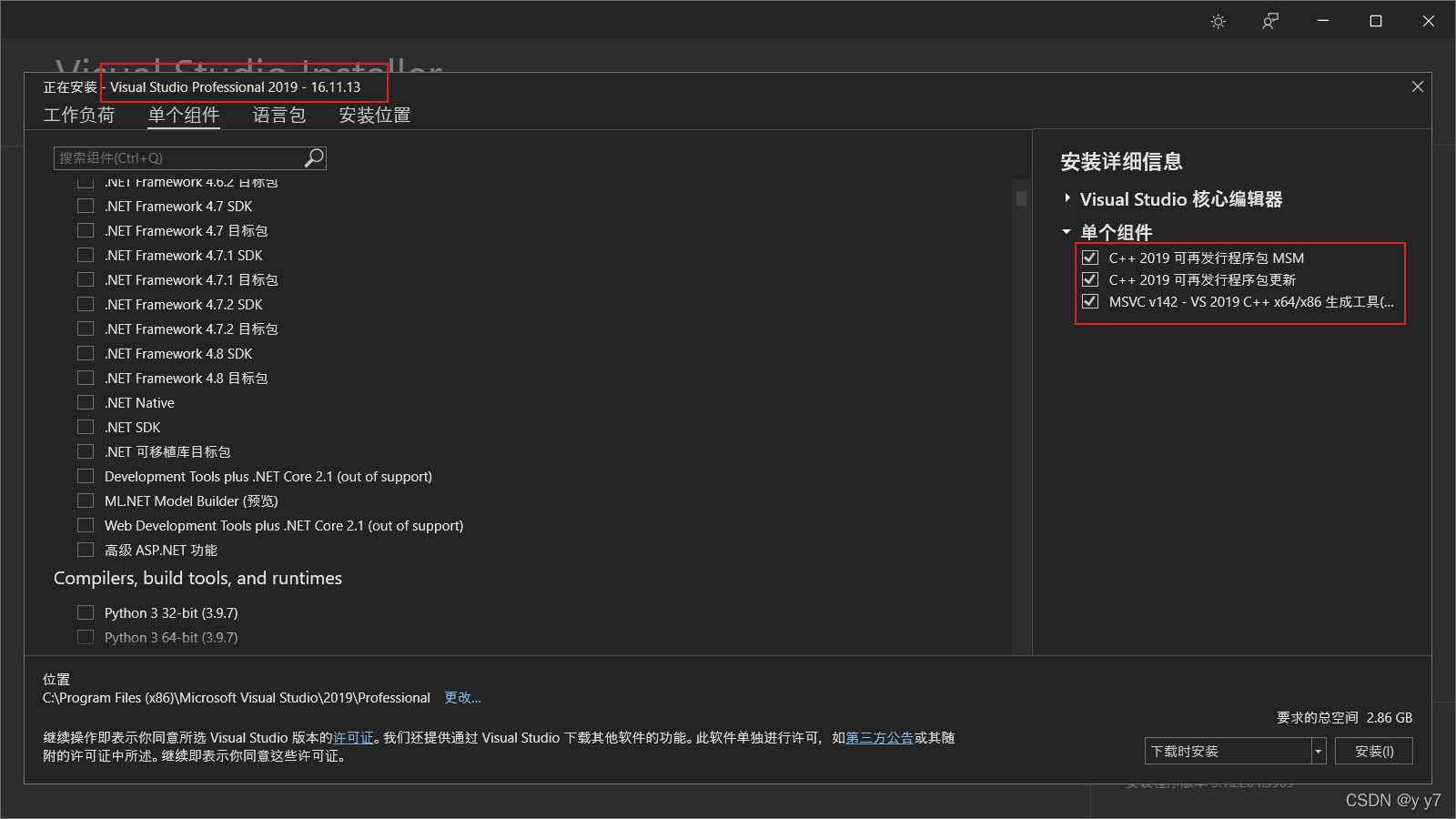1456x819 pixels.
Task: Open the 第三方公告 link
Action: click(x=879, y=738)
